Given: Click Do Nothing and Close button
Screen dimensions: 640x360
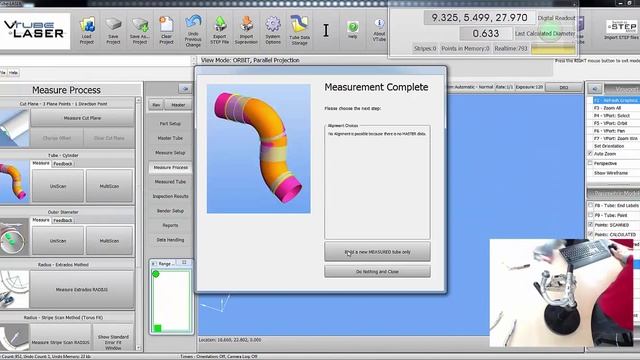Looking at the screenshot, I should [x=377, y=271].
